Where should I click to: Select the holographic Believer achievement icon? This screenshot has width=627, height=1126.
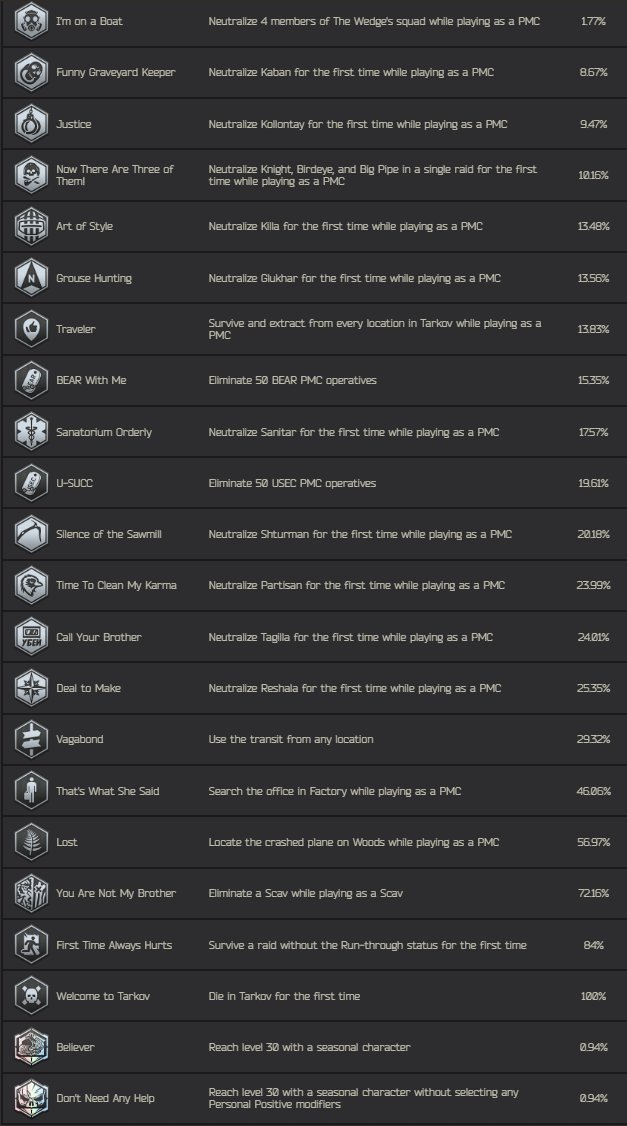click(32, 1047)
